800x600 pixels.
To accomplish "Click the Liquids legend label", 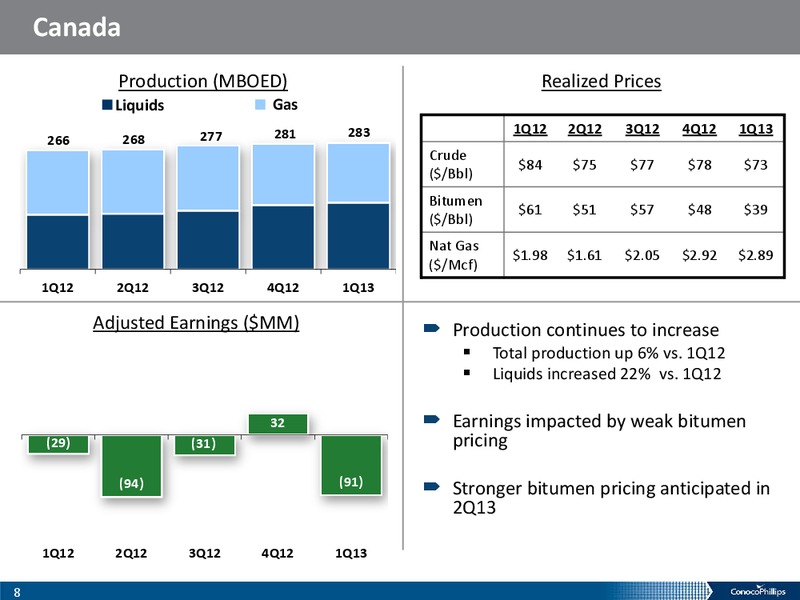I will click(139, 105).
